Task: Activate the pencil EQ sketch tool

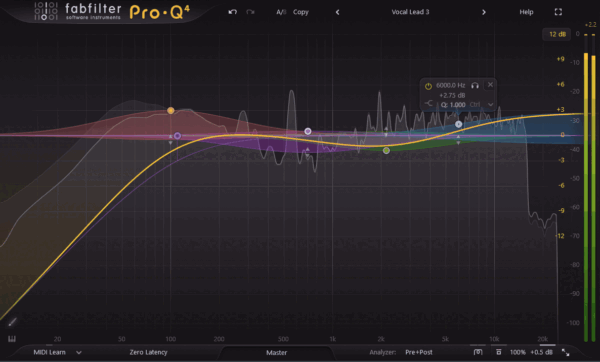Action: 12,322
